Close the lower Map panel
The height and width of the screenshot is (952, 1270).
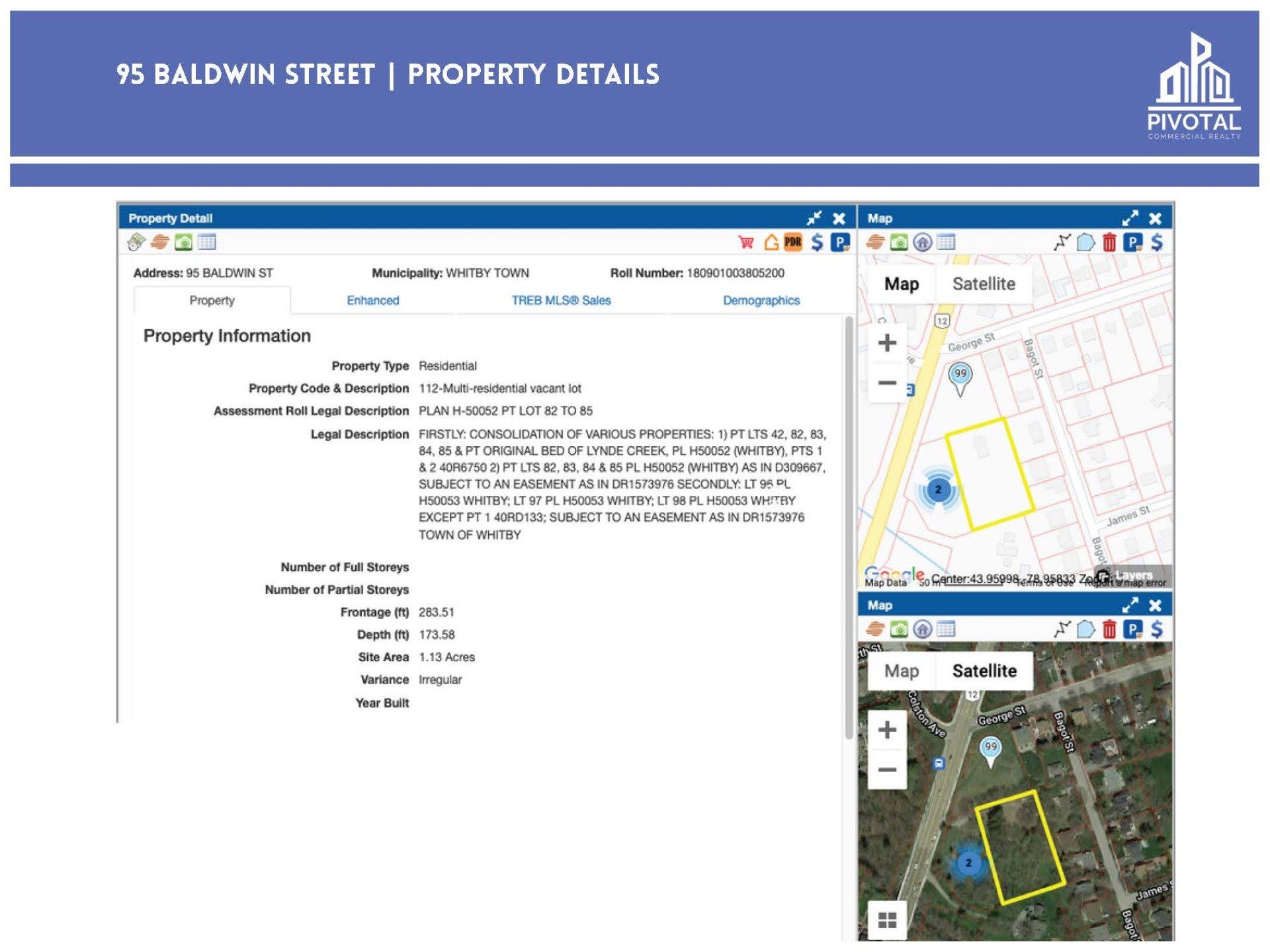pos(1155,605)
